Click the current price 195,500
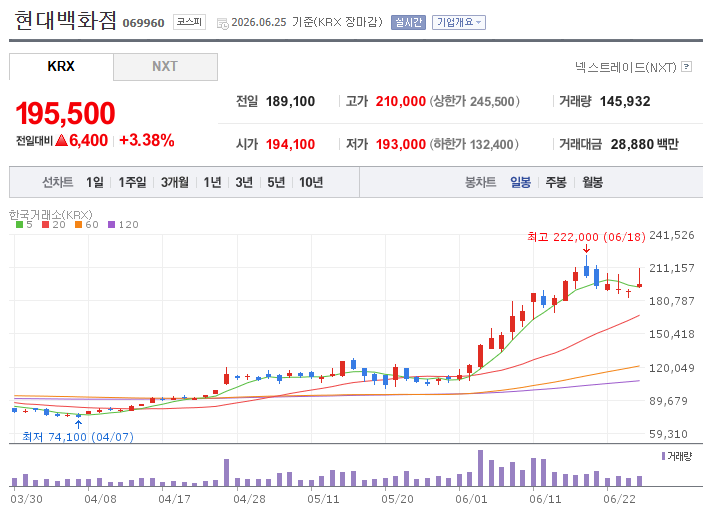Viewport: 703px width, 513px height. 65,113
